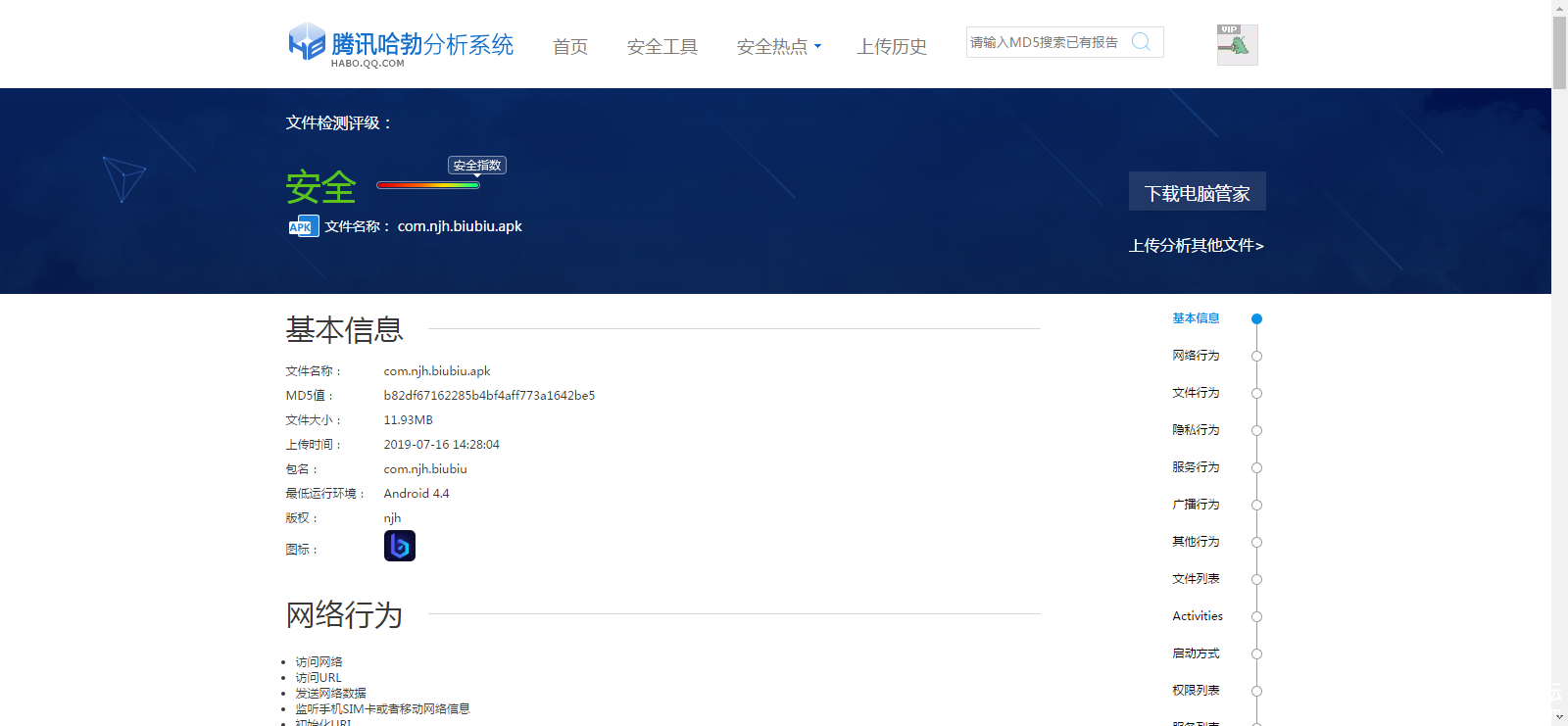This screenshot has width=1568, height=726.
Task: Click the copyright value njh
Action: point(392,518)
